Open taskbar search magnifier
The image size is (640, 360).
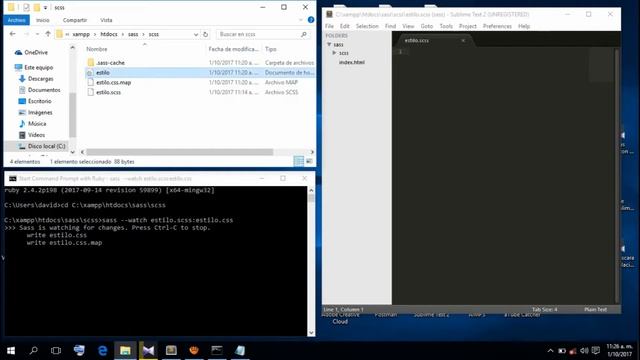(34, 351)
